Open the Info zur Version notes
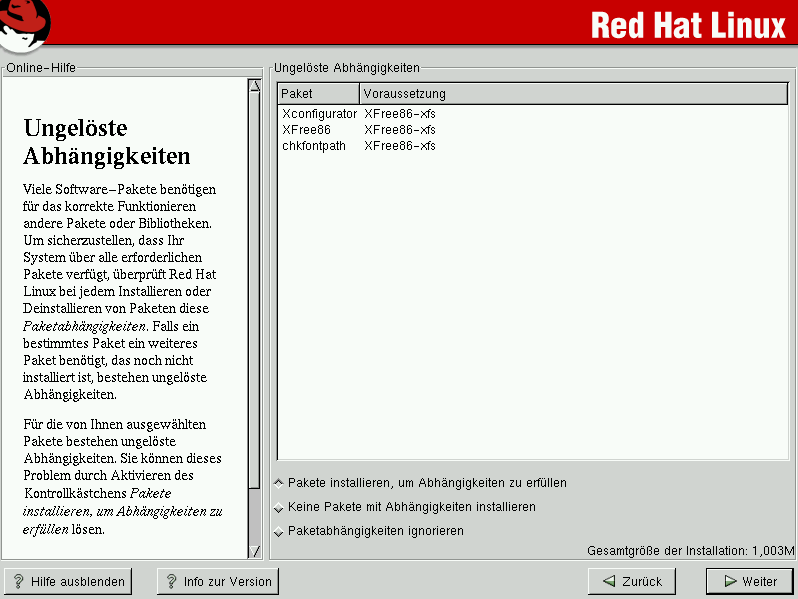The image size is (798, 599). [x=217, y=581]
